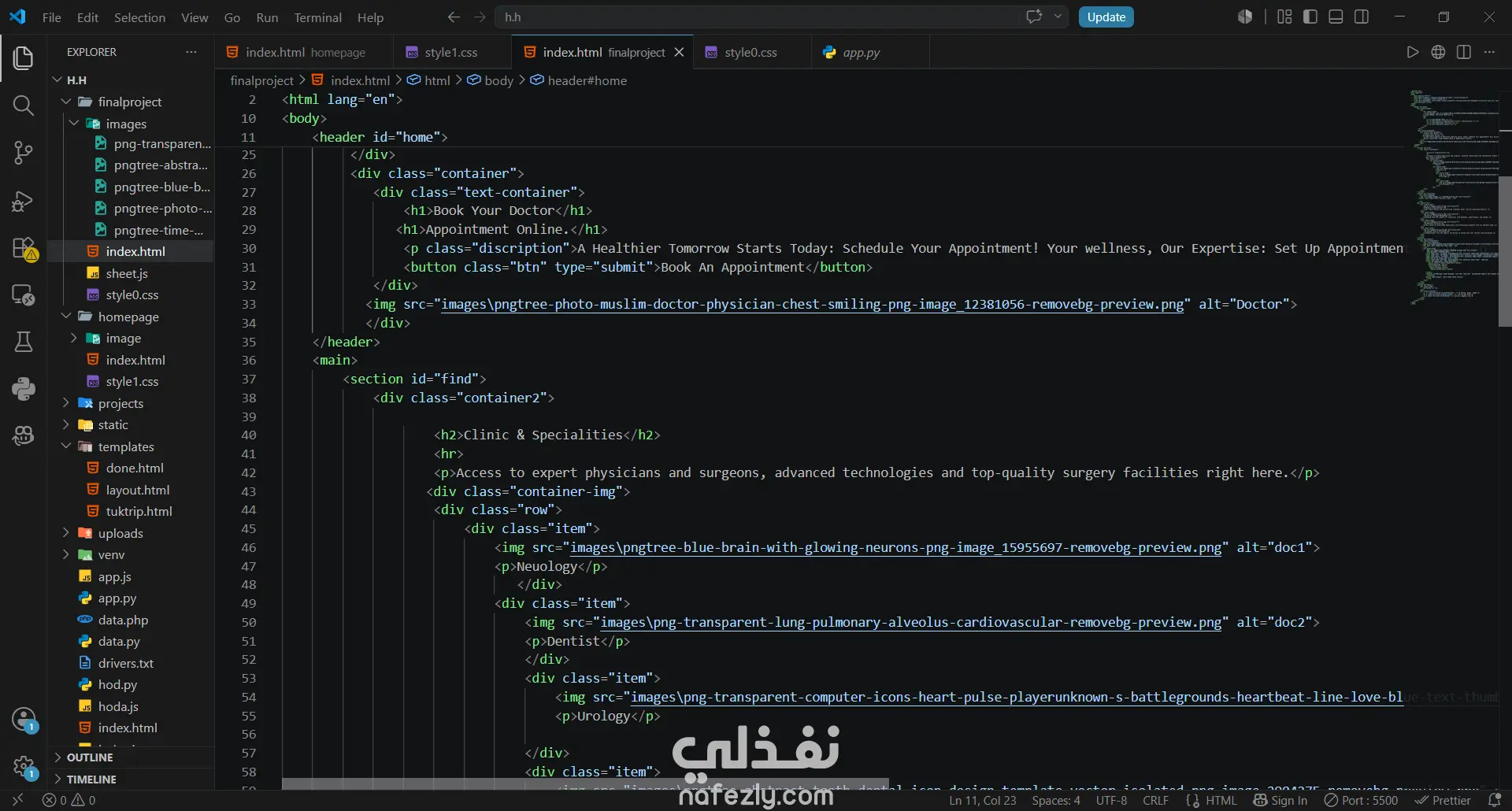Open Customize Layout icon
The width and height of the screenshot is (1512, 811).
click(1284, 17)
